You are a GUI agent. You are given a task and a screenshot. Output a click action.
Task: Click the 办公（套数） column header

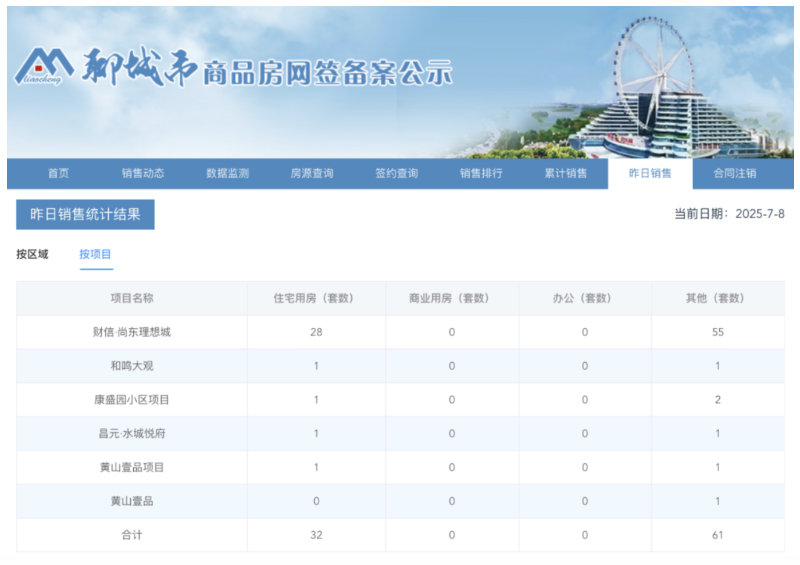click(585, 298)
